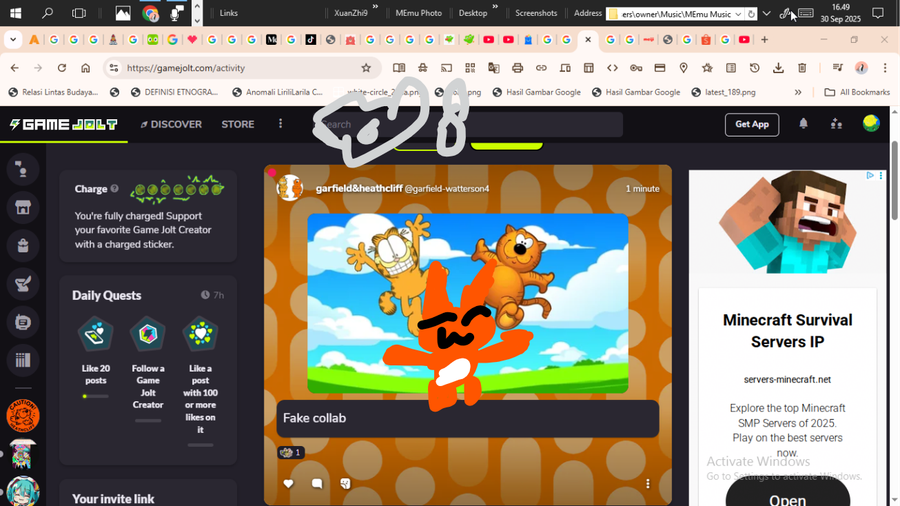Open Chrome three-dot menu
Image resolution: width=900 pixels, height=506 pixels.
coord(885,68)
